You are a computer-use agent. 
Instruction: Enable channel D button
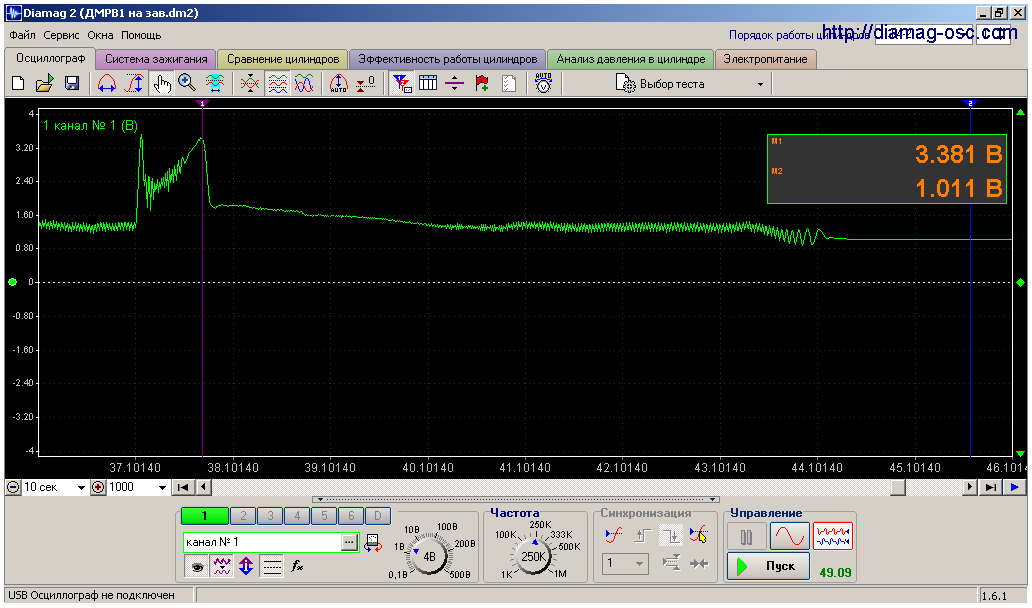coord(377,516)
